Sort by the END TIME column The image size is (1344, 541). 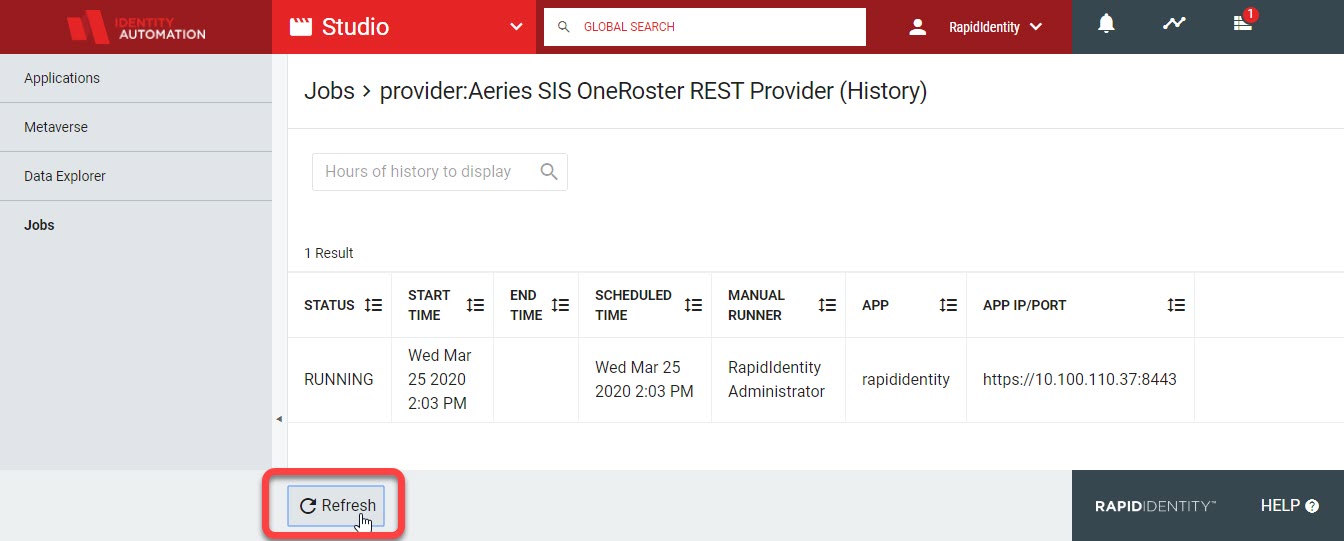[560, 305]
